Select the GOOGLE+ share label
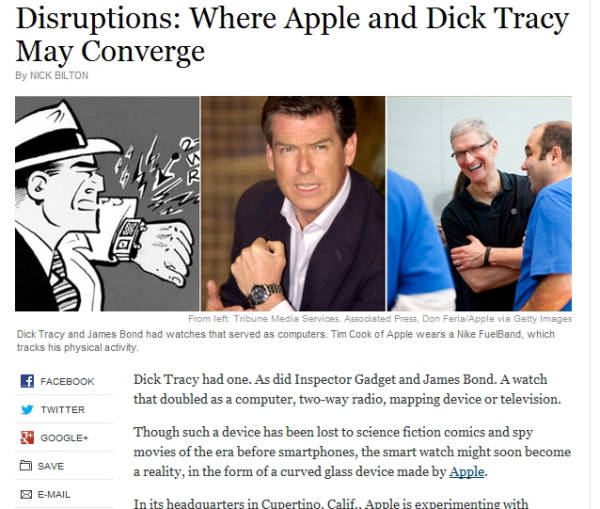600x509 pixels. (64, 438)
